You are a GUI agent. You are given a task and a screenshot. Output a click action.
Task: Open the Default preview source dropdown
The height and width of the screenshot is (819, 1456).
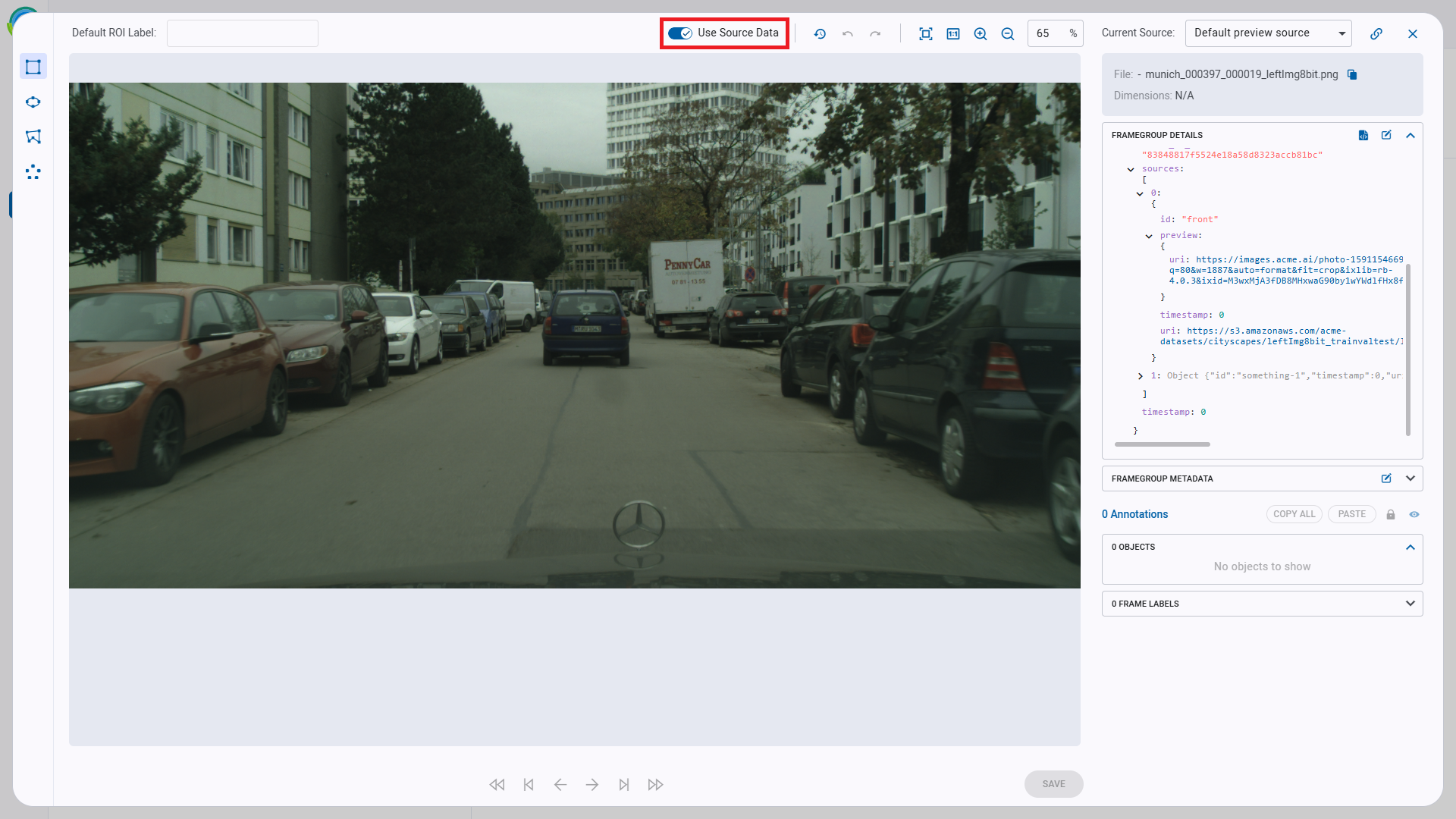pyautogui.click(x=1267, y=33)
